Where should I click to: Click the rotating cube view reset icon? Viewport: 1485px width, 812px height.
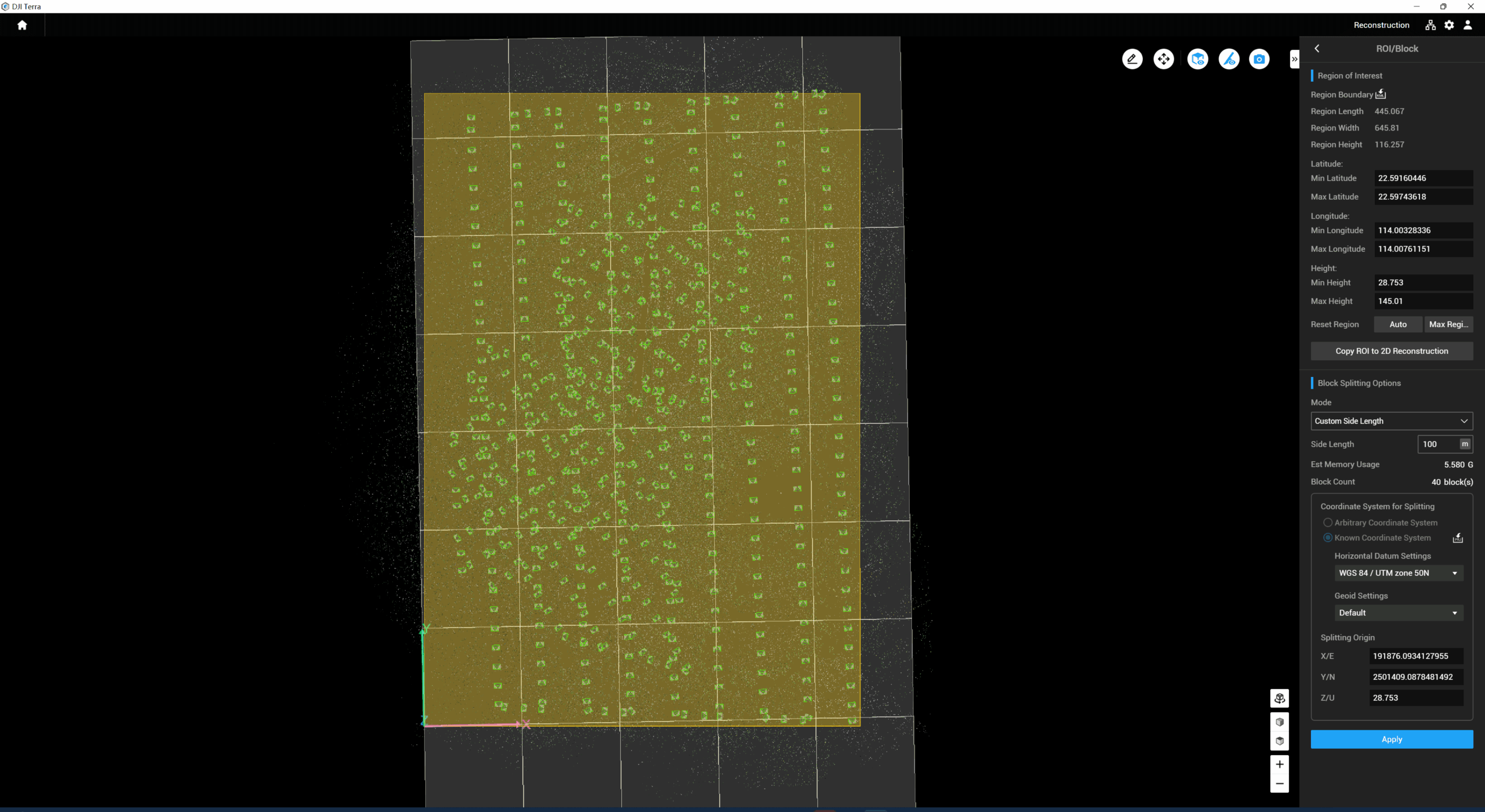1280,698
